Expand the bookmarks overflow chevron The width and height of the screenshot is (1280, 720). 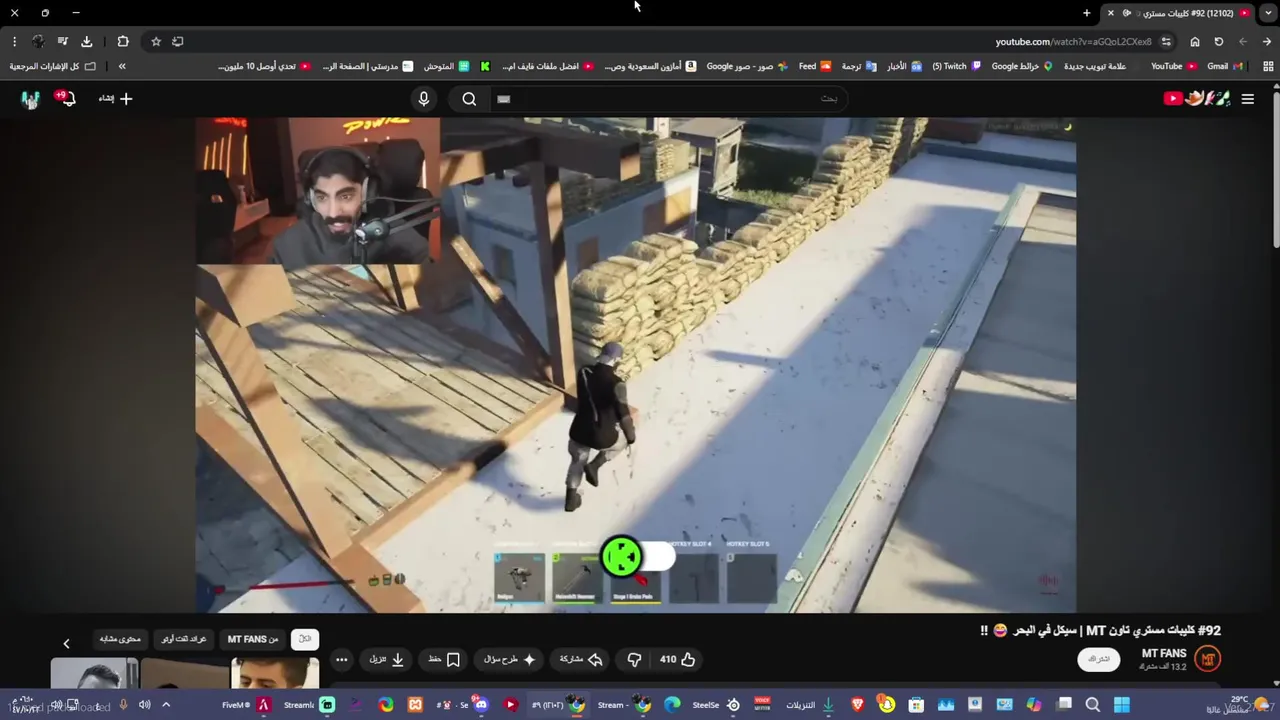pyautogui.click(x=122, y=66)
